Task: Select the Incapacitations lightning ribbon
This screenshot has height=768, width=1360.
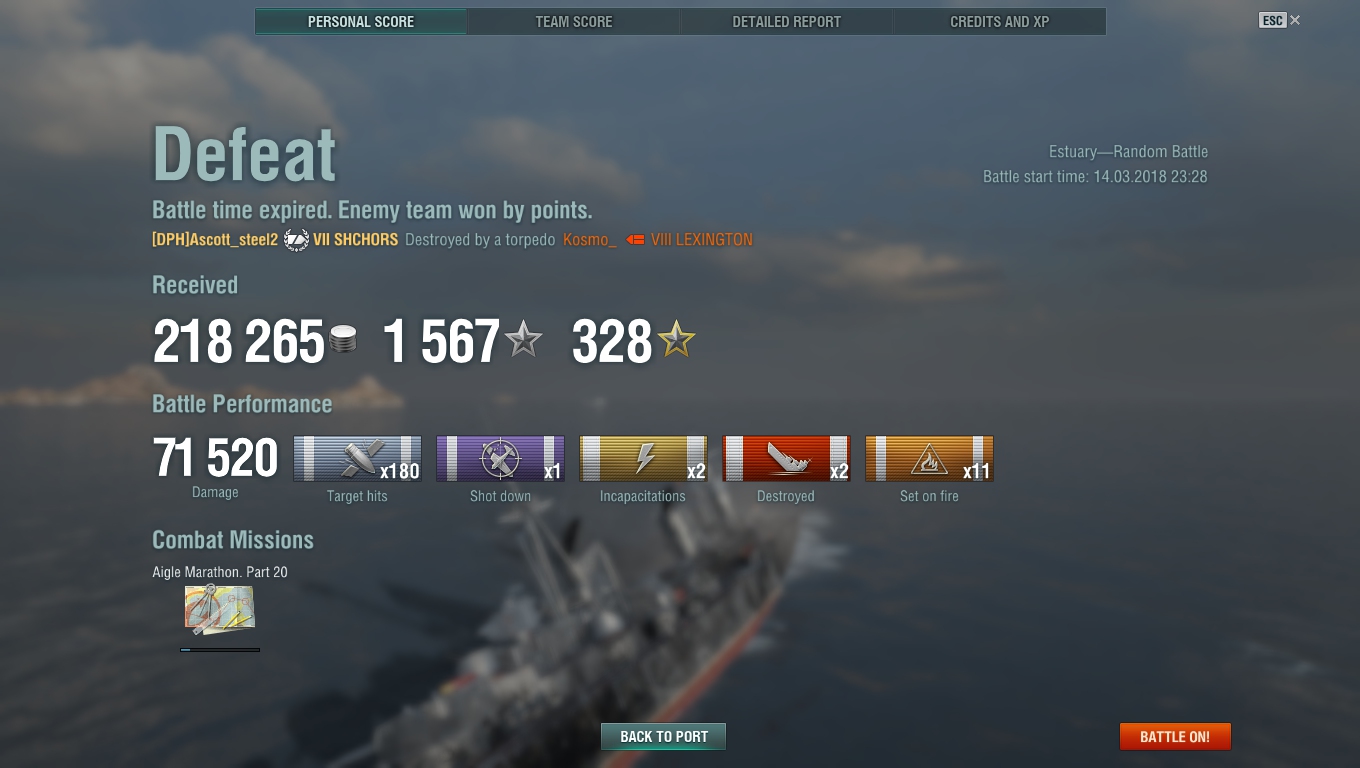Action: click(643, 458)
